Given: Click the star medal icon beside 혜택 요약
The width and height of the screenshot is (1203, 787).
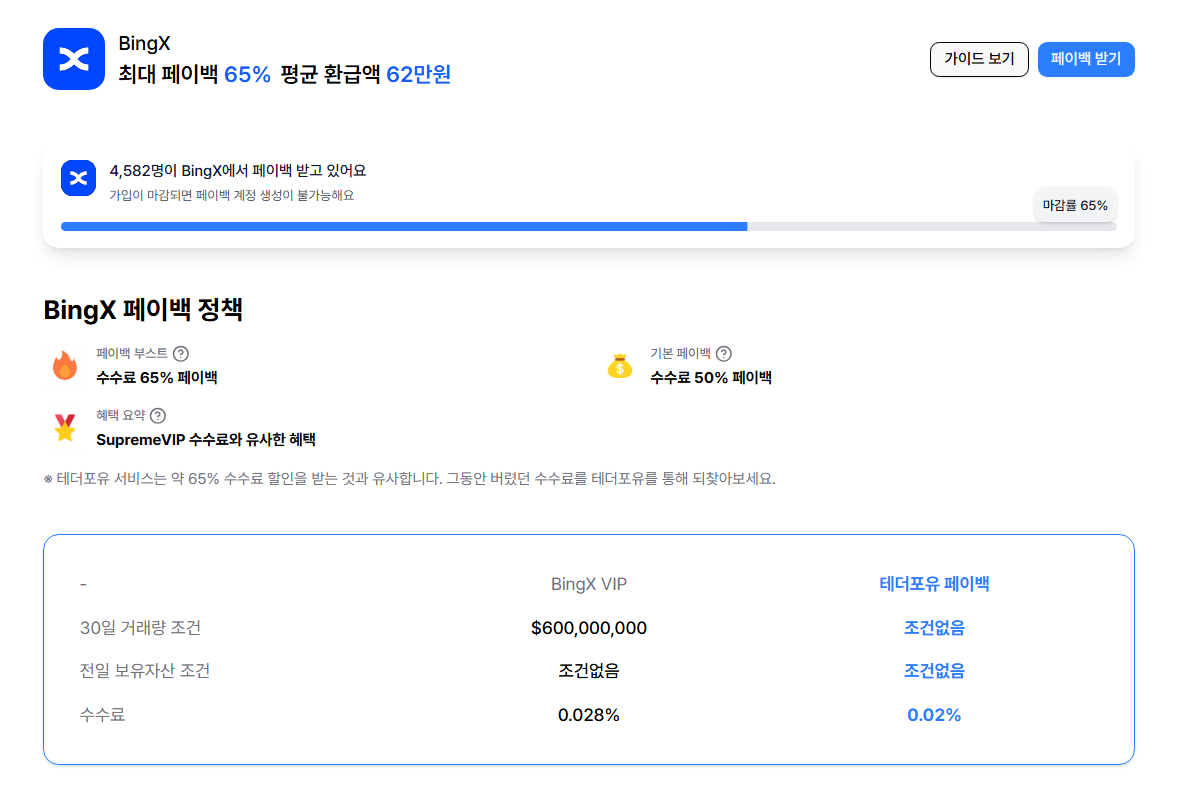Looking at the screenshot, I should click(x=65, y=427).
